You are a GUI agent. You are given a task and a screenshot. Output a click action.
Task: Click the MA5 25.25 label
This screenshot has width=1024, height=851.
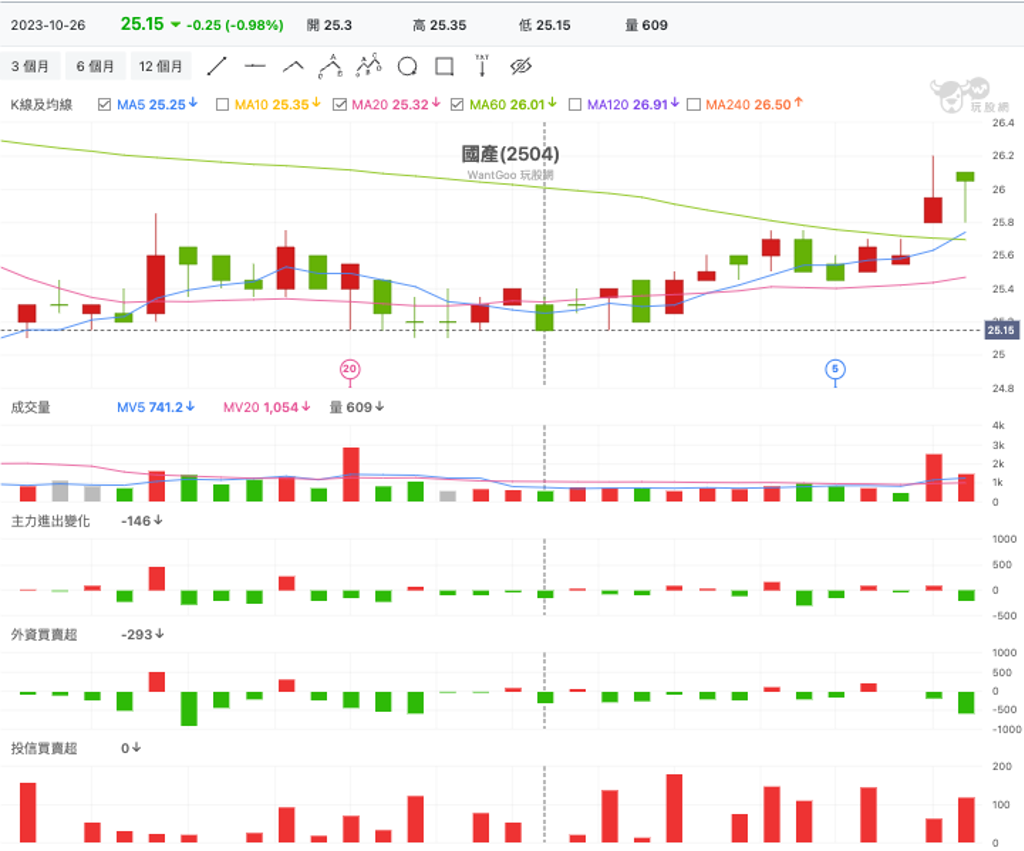(157, 104)
